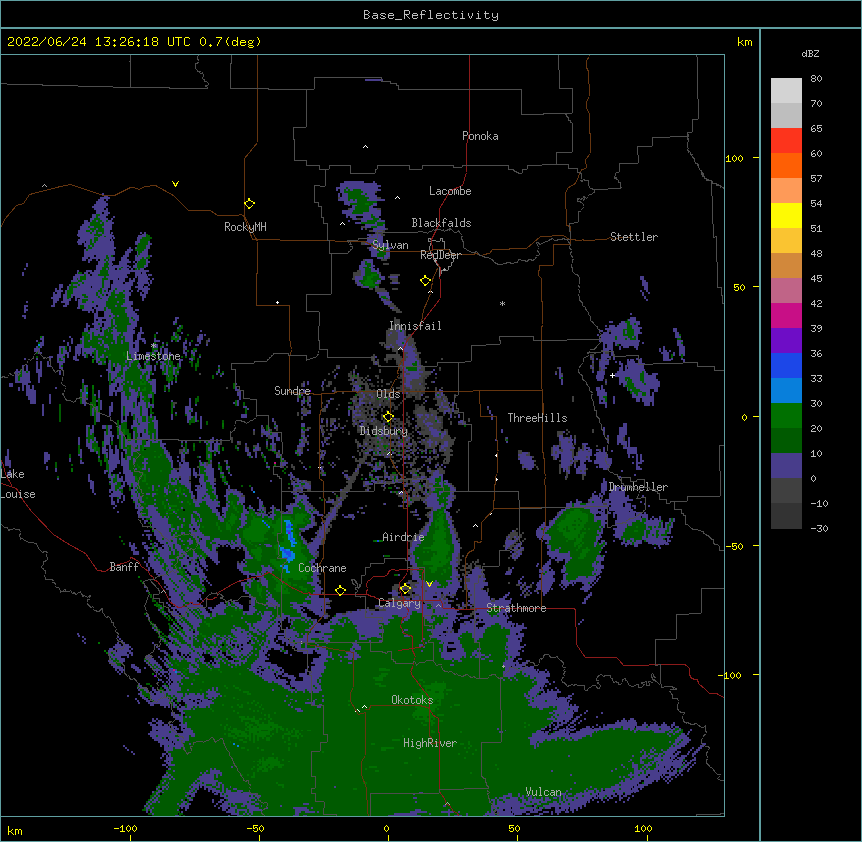
Task: Click the yellow diamond marker below RedDeer
Action: point(425,281)
